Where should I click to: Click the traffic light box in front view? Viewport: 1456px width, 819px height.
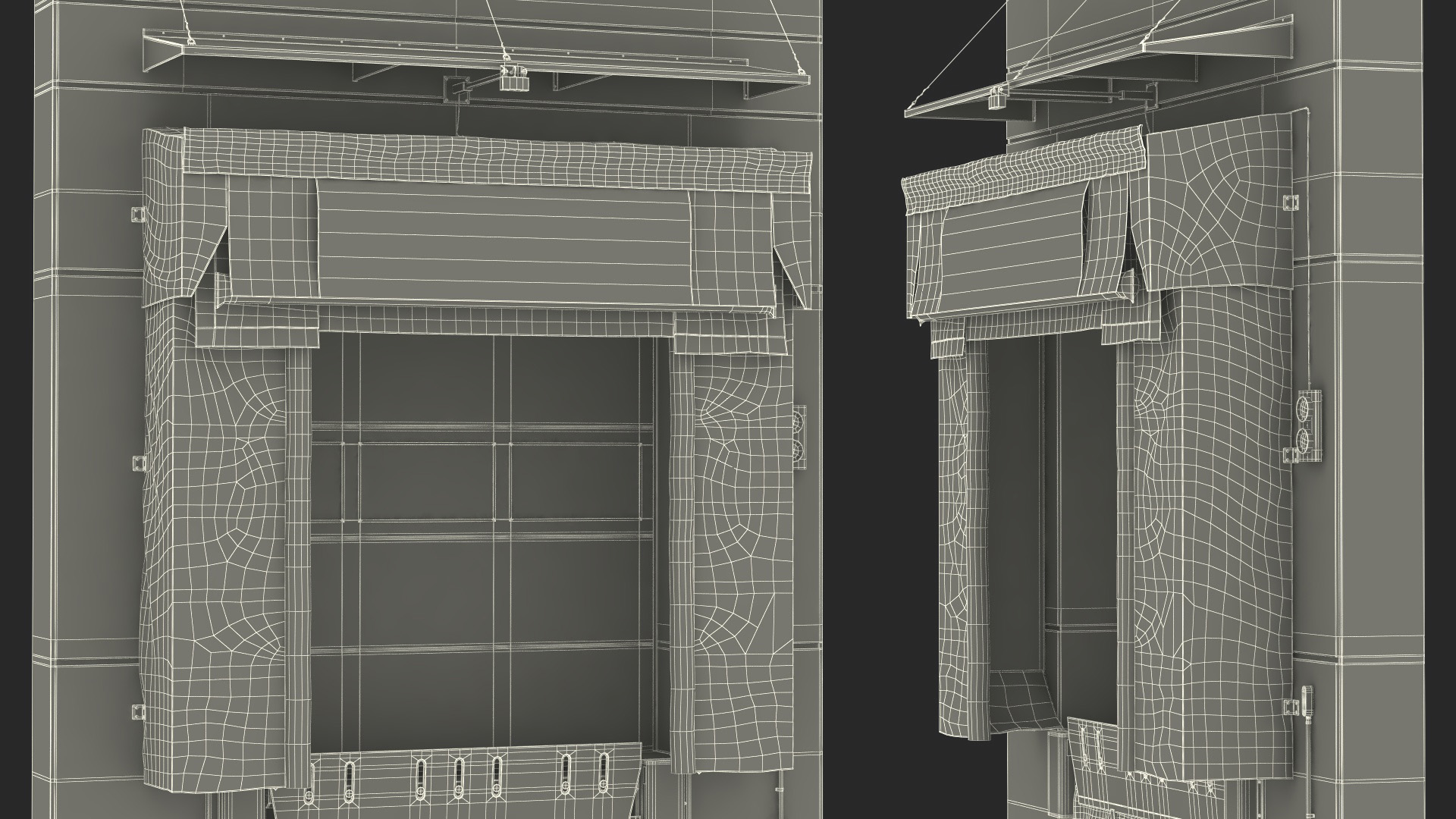799,438
